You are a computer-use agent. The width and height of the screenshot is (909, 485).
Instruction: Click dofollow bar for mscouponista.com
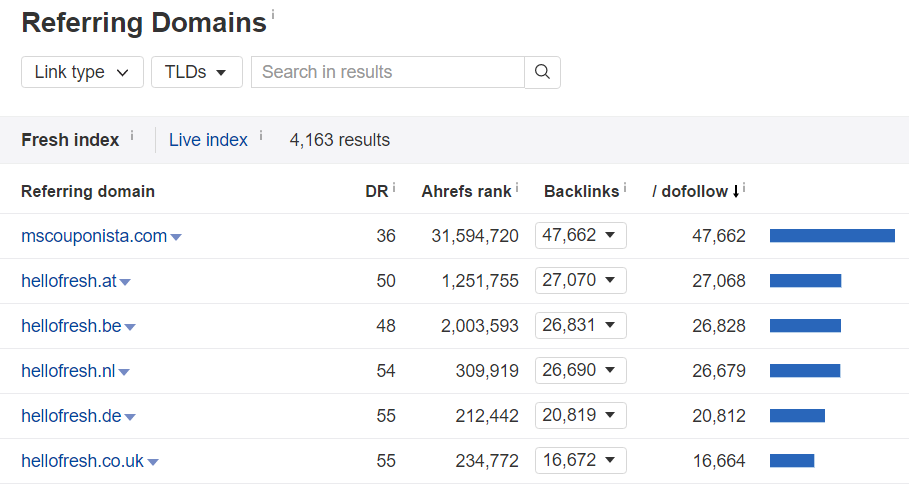coord(832,235)
